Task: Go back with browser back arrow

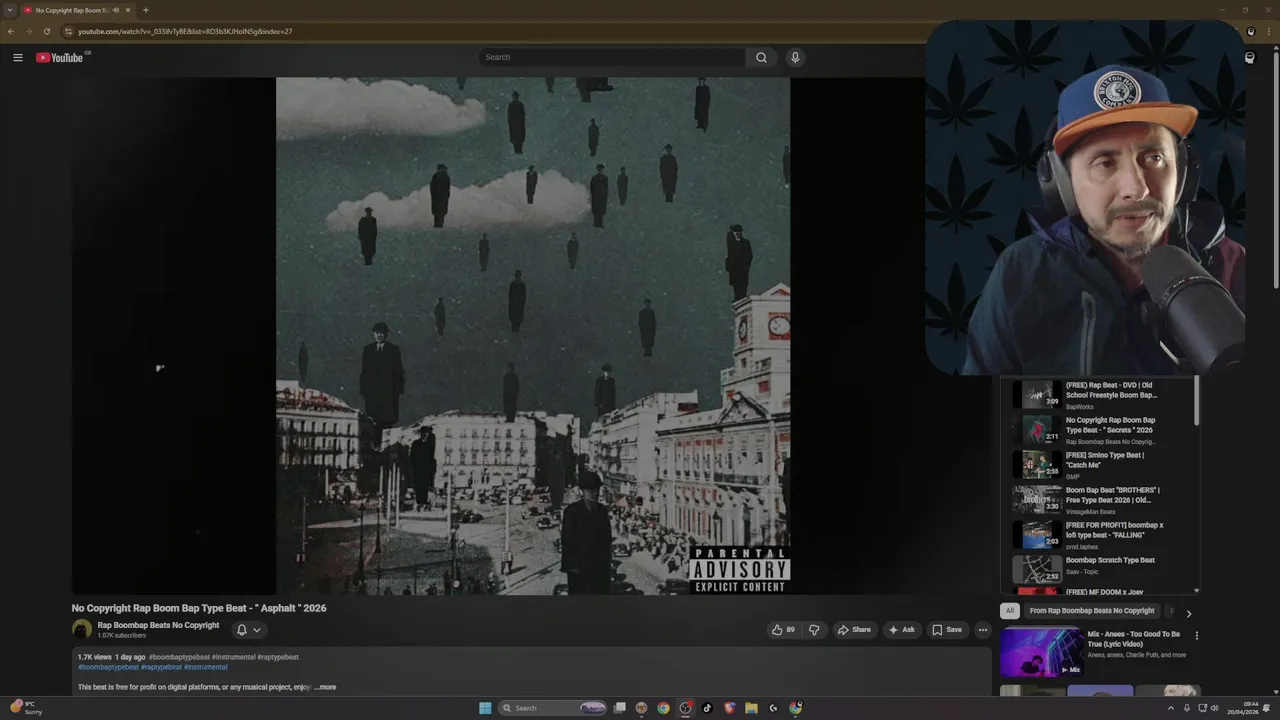Action: point(11,31)
